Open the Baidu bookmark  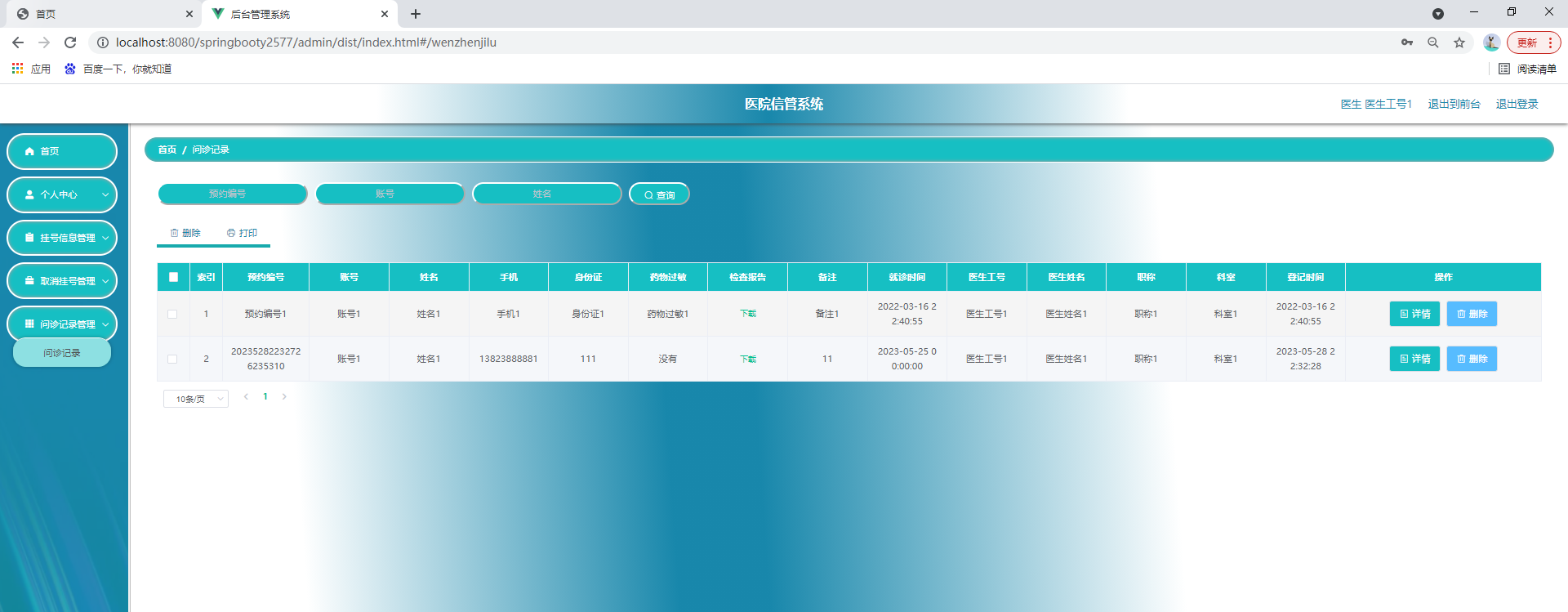118,69
